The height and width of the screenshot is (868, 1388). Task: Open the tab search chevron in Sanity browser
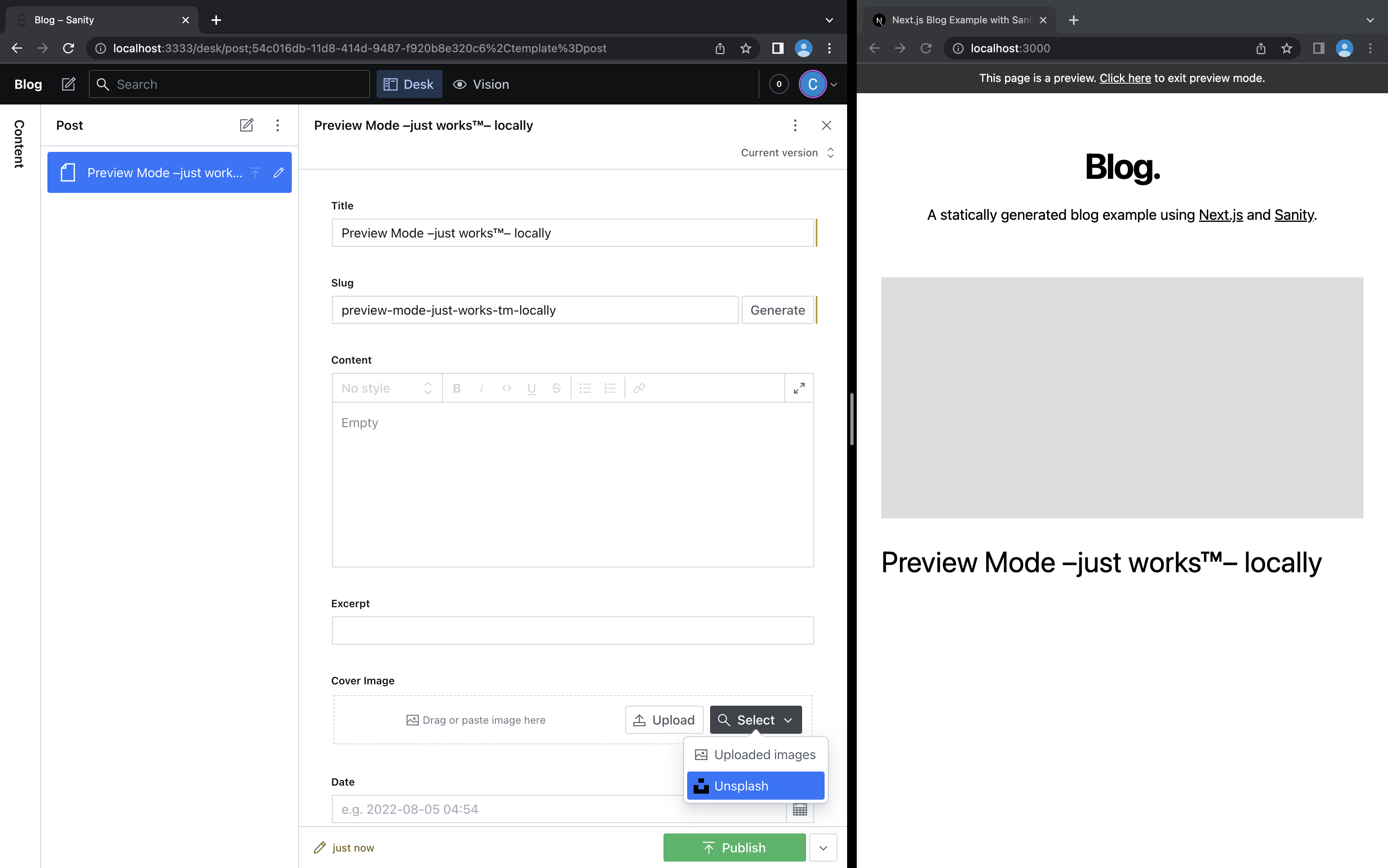coord(829,20)
